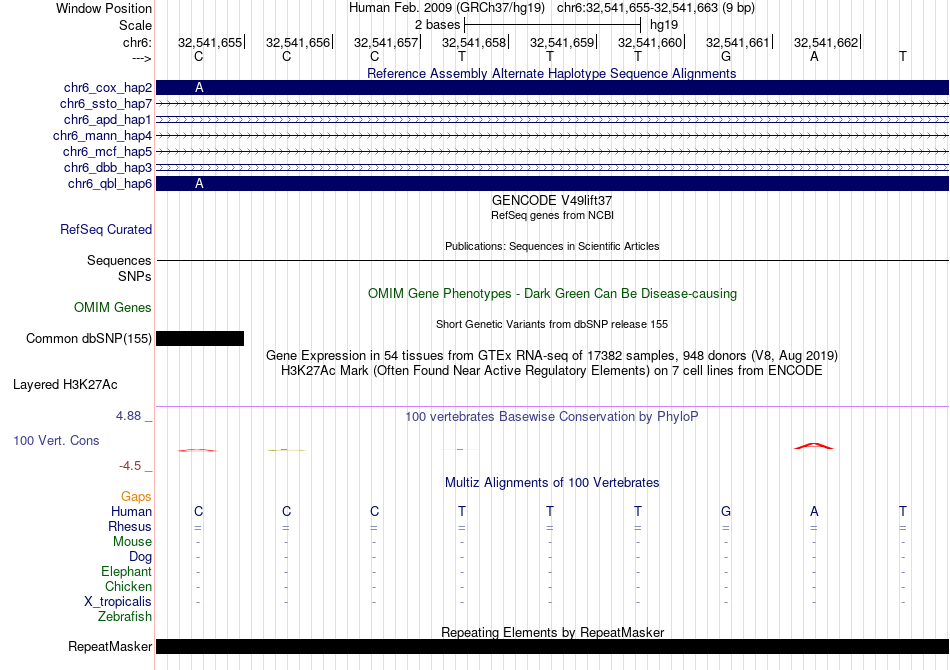Click the Reference Assembly Alternate Haplotype Sequence Alignments title
This screenshot has height=670, width=950.
[x=552, y=73]
